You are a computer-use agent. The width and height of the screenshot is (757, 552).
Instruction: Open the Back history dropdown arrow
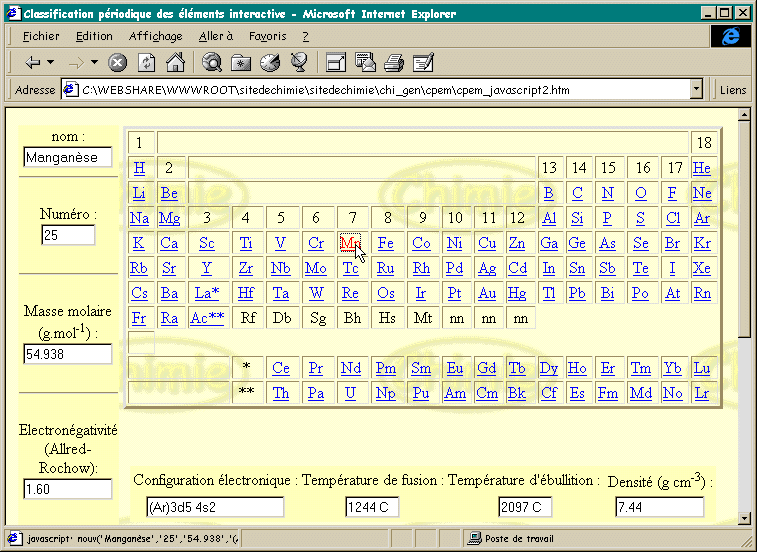[51, 62]
